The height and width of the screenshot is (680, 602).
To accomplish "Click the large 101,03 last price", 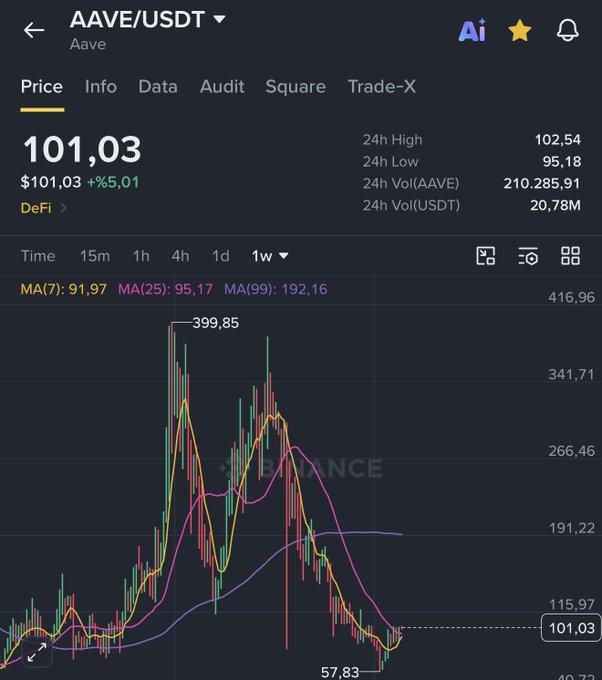I will [82, 150].
